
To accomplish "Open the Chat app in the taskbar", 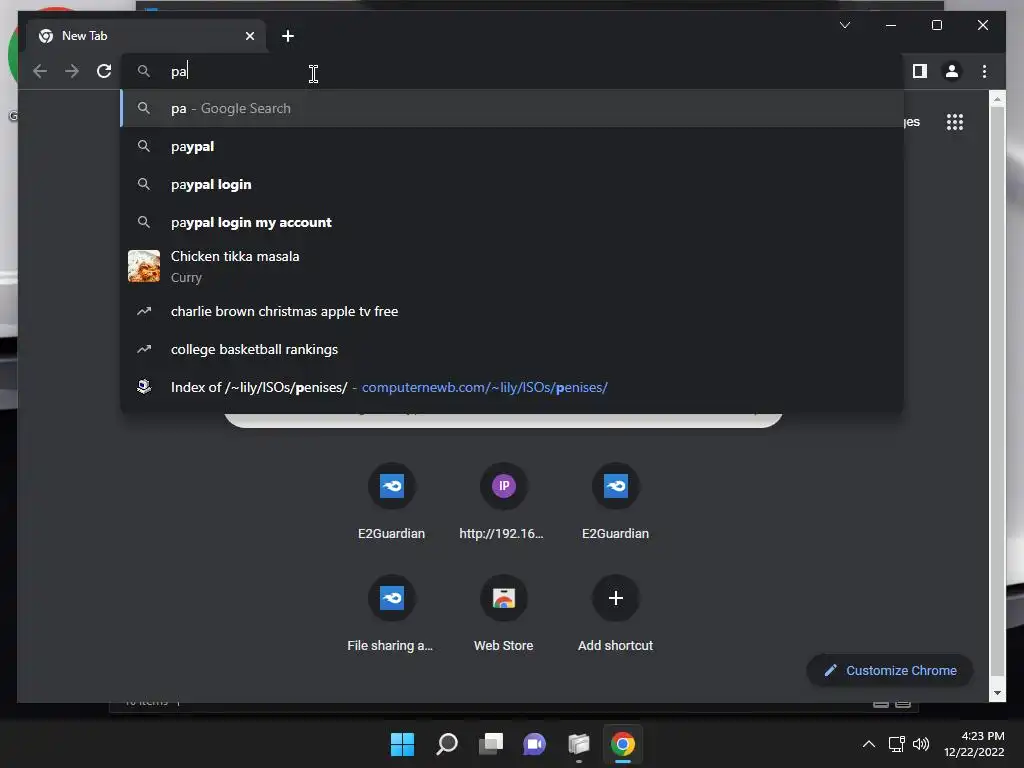I will pyautogui.click(x=535, y=744).
